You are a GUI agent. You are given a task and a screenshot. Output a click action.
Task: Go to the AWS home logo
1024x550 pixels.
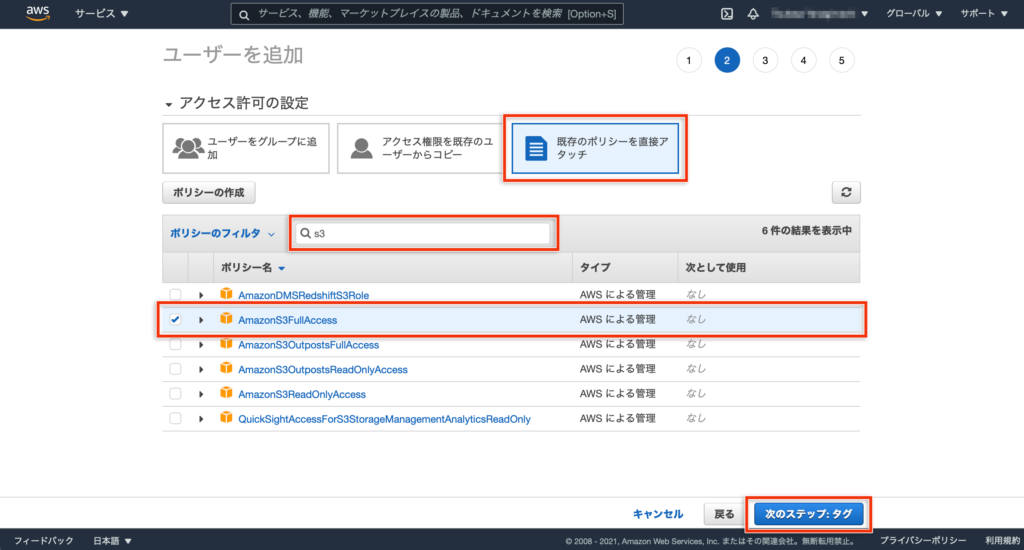37,13
